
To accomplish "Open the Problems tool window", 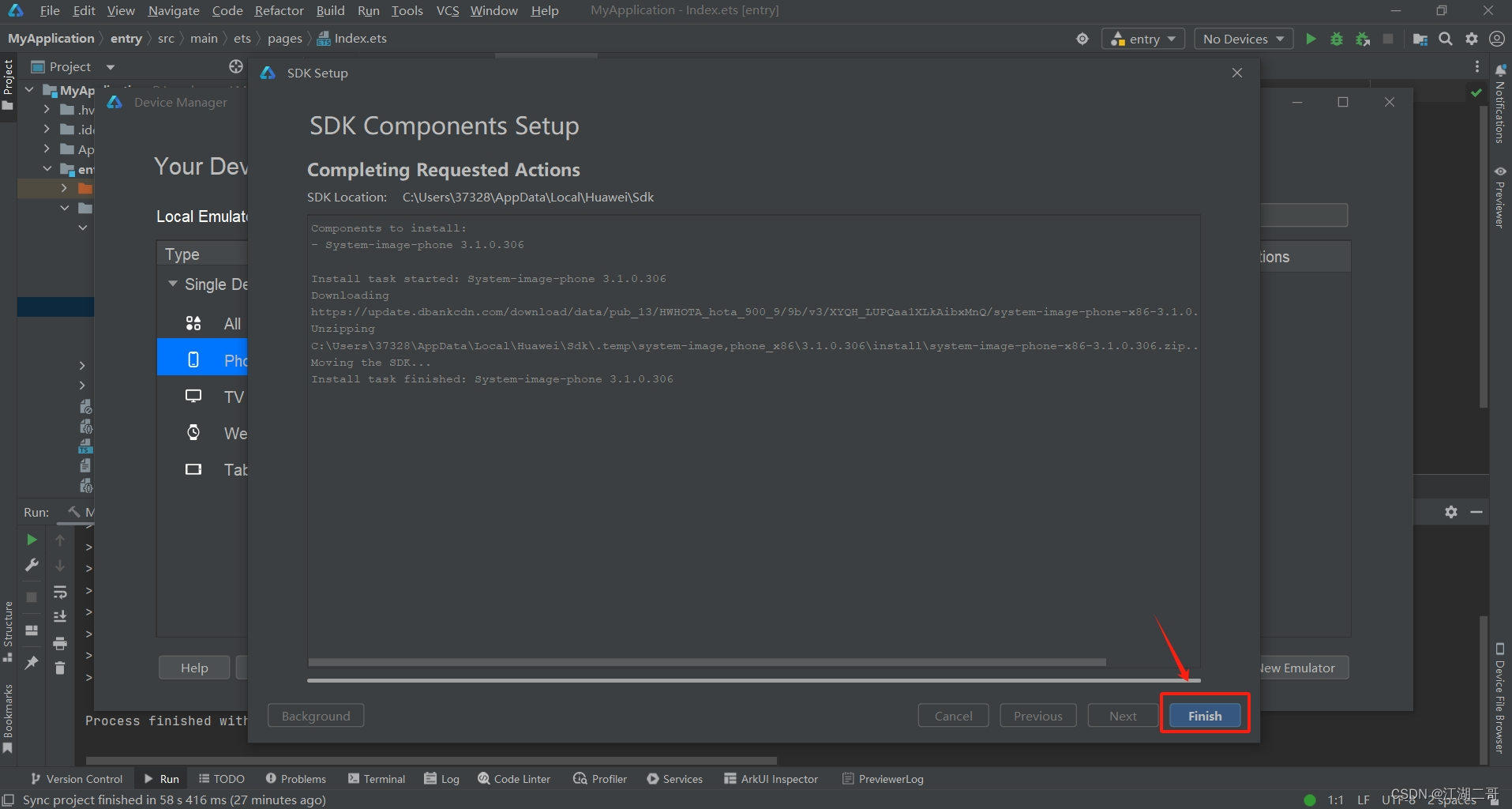I will tap(296, 779).
